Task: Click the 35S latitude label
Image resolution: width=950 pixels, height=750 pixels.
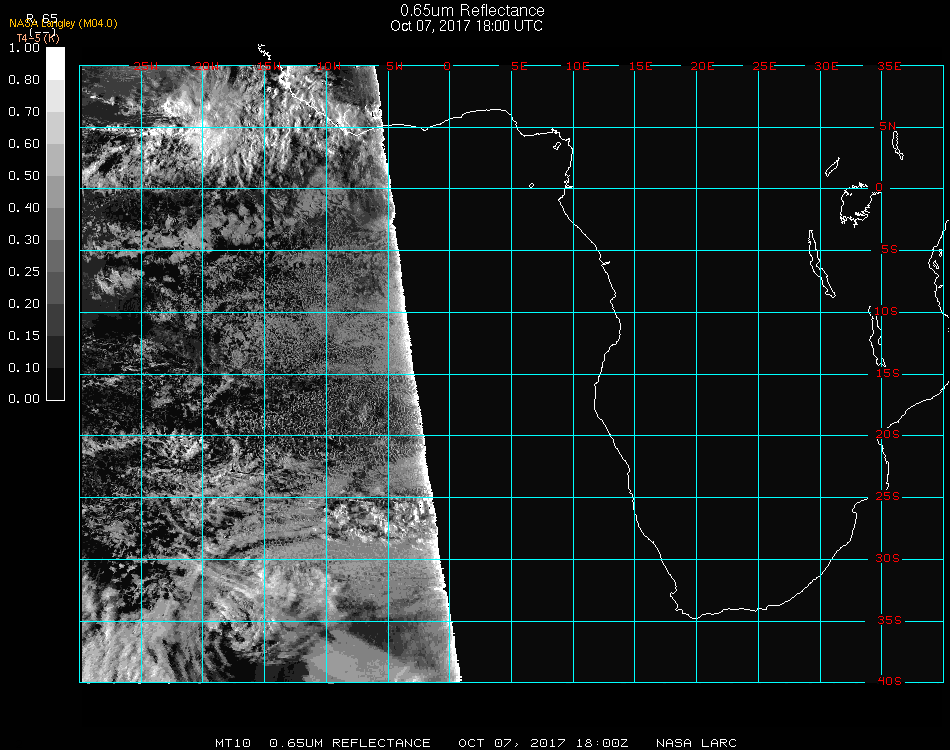Action: 888,620
